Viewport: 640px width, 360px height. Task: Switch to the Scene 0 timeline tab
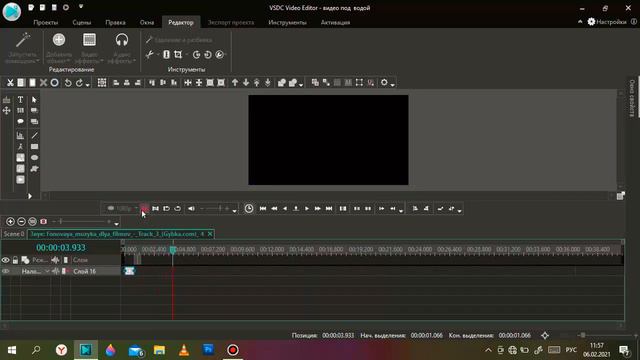14,234
